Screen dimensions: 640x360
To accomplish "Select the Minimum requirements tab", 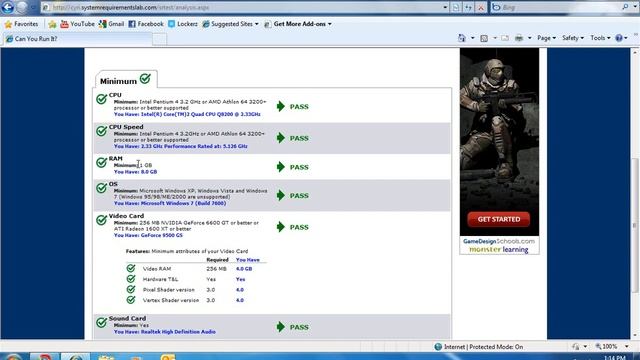I will click(125, 80).
